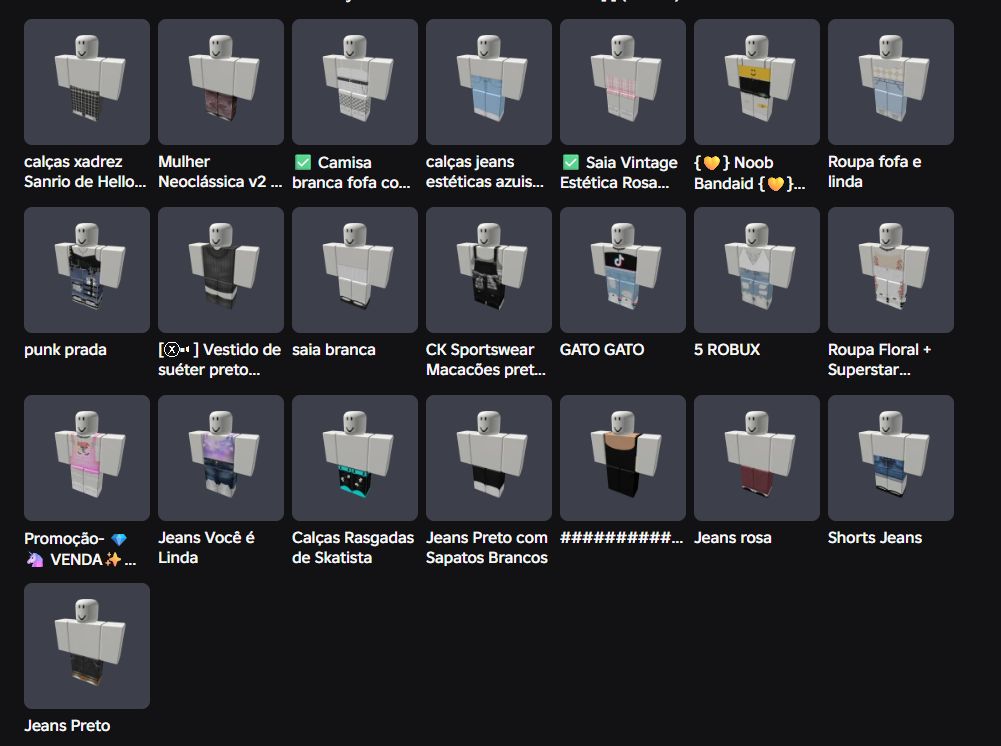The width and height of the screenshot is (1001, 746).
Task: Click the 'calças xadrez Sanrio de Hello...' title
Action: pyautogui.click(x=85, y=172)
